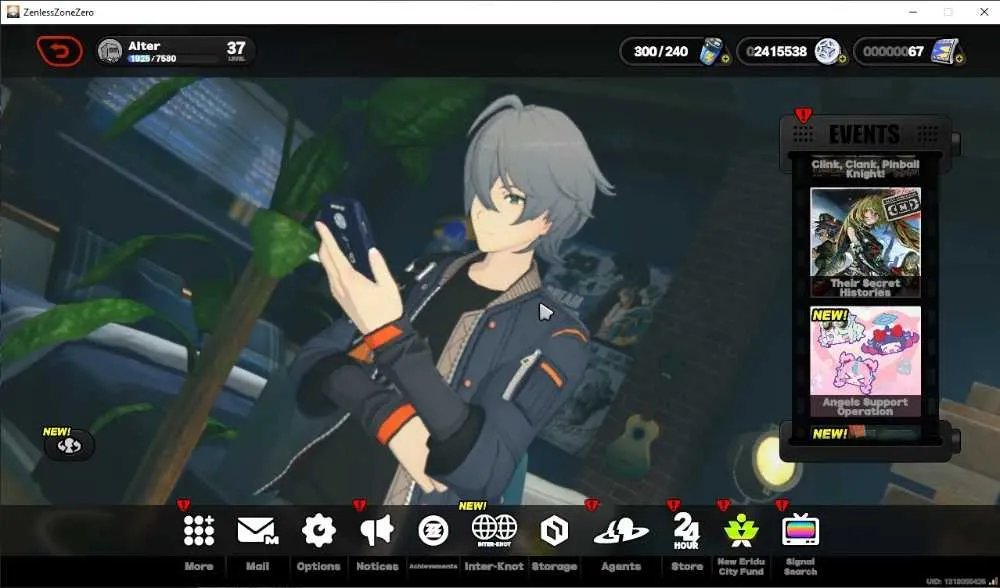Open the Agents hat icon
The image size is (1000, 588).
[x=621, y=531]
